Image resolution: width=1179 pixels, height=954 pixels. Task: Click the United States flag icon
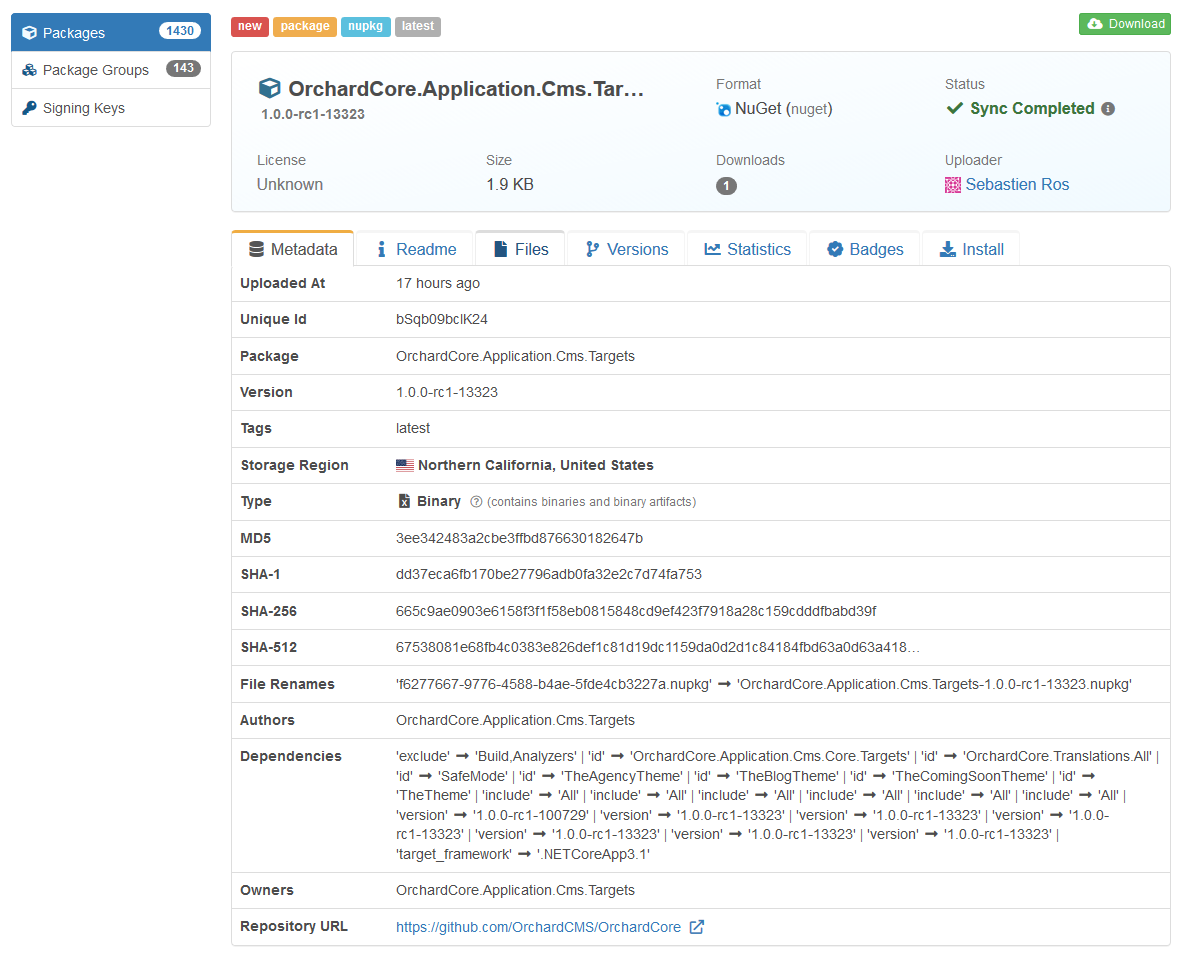405,465
